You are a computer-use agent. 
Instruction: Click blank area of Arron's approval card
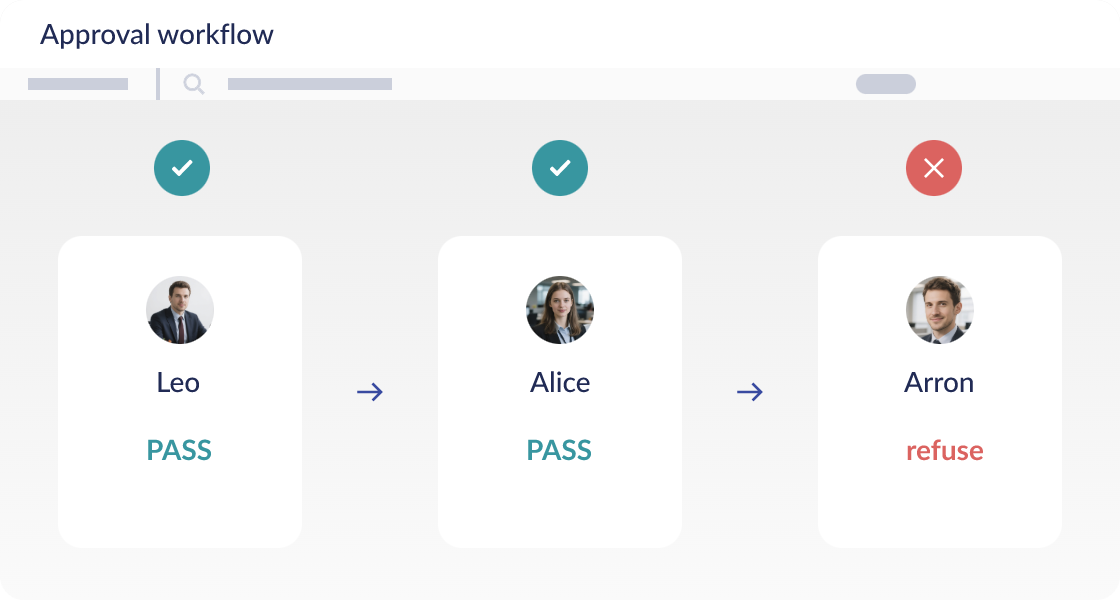(x=940, y=510)
